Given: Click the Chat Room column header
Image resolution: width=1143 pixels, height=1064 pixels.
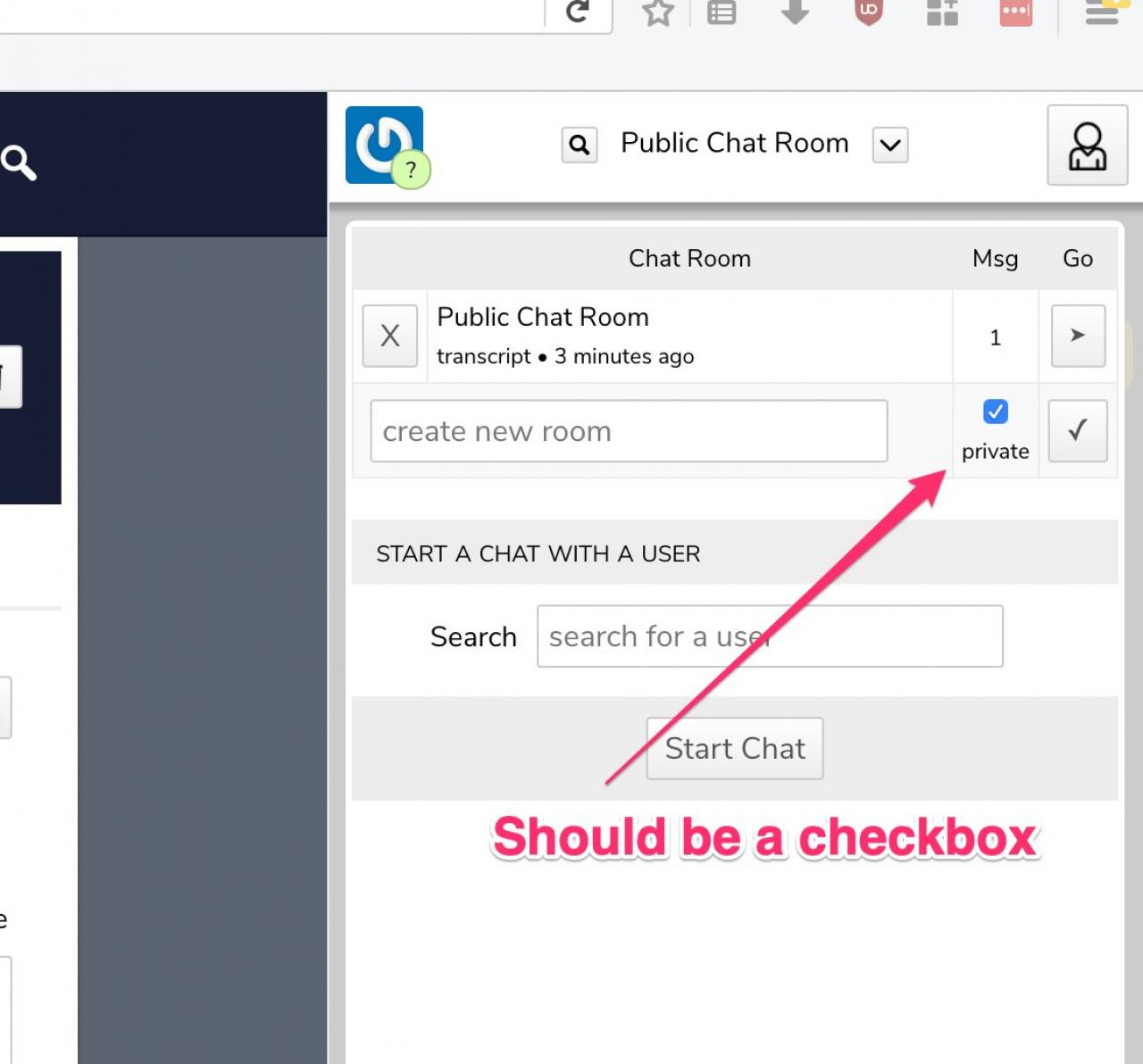Looking at the screenshot, I should (689, 258).
